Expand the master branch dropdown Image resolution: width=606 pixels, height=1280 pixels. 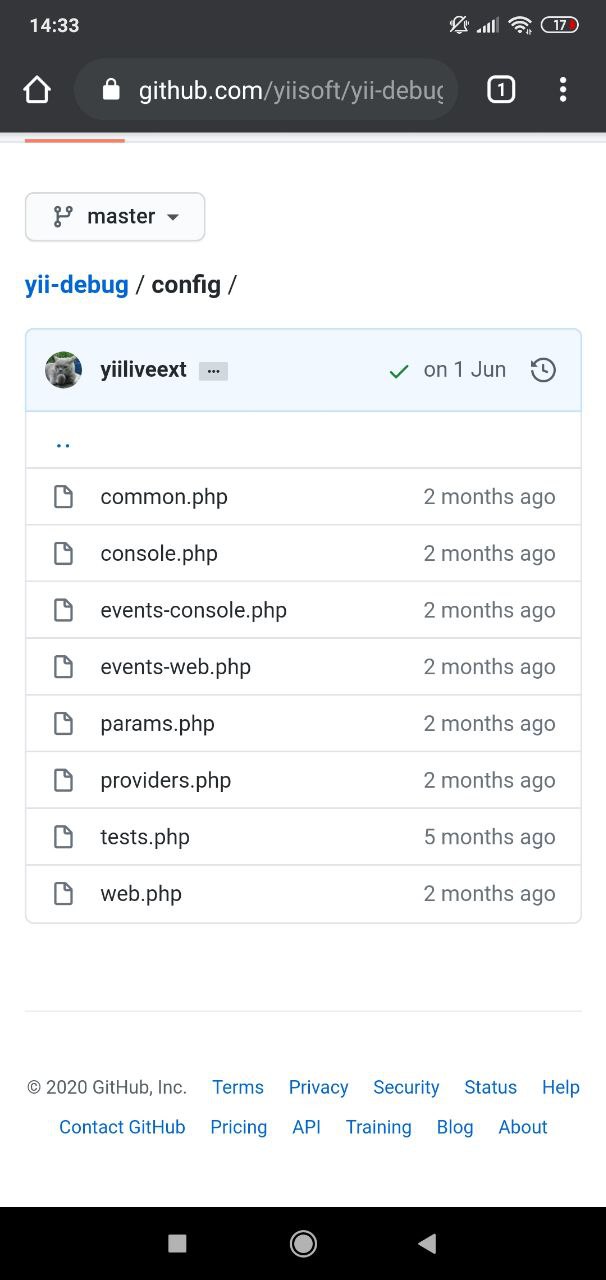click(115, 217)
